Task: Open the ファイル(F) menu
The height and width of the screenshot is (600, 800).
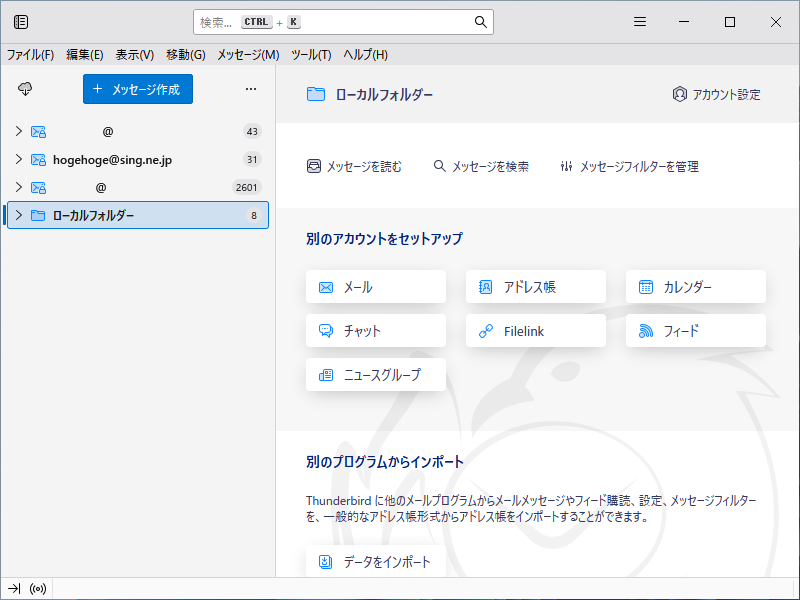Action: tap(30, 55)
